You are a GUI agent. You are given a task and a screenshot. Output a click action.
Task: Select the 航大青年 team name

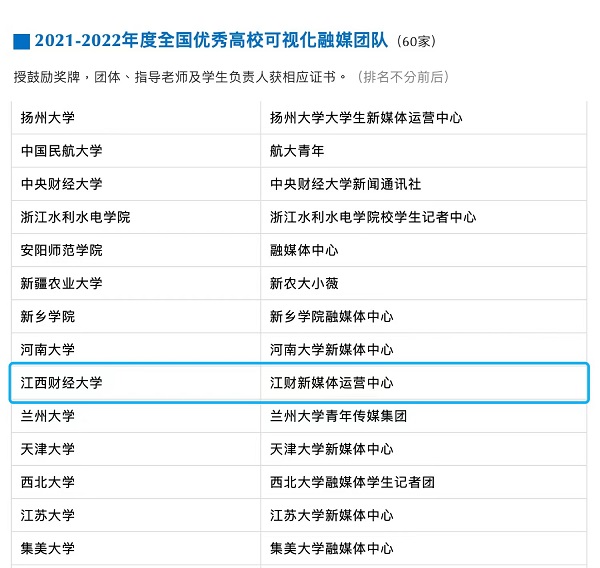click(x=297, y=151)
